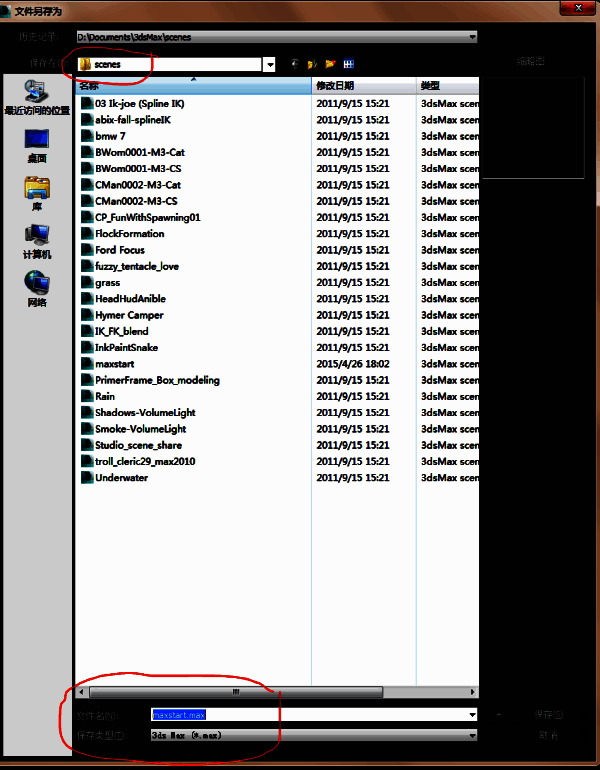Viewport: 600px width, 770px height.
Task: Click the Recent Places sidebar icon
Action: click(x=37, y=96)
